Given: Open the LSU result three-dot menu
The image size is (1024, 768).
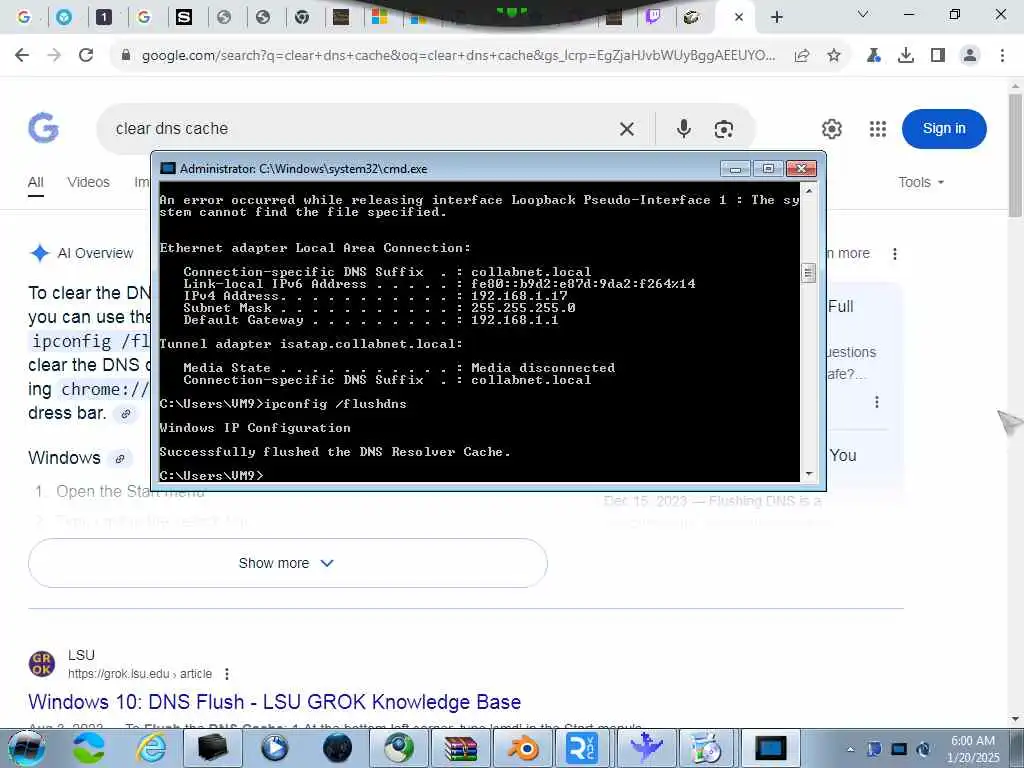Looking at the screenshot, I should (227, 673).
